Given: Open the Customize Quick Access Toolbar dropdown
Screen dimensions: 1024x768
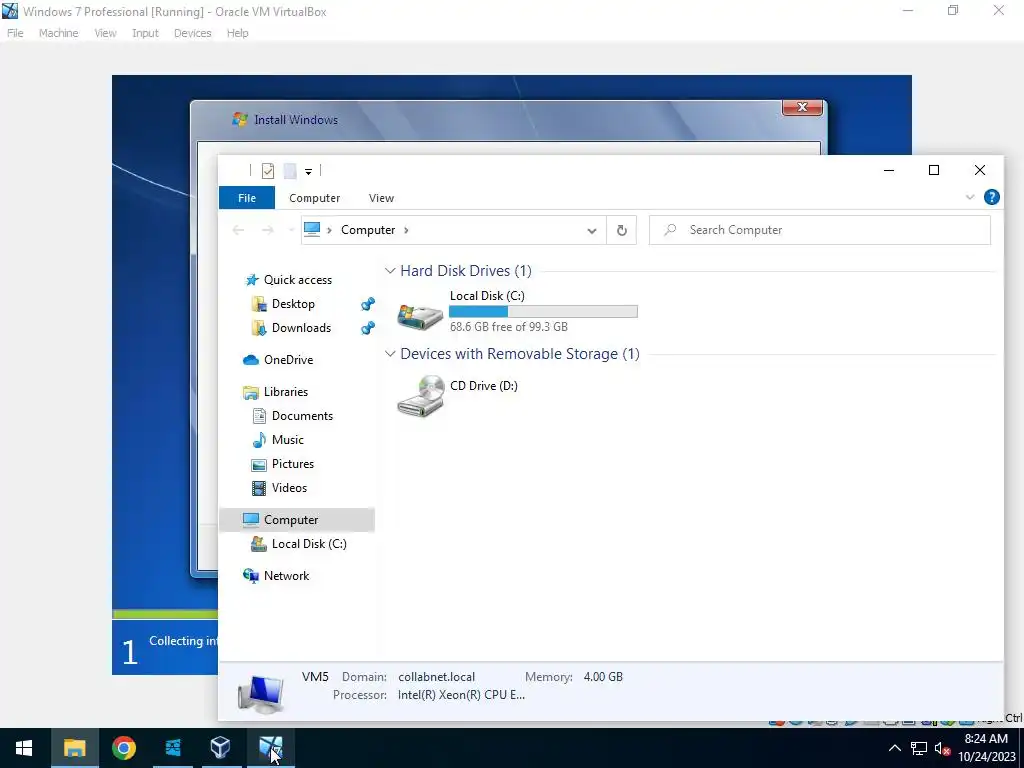Looking at the screenshot, I should (308, 172).
